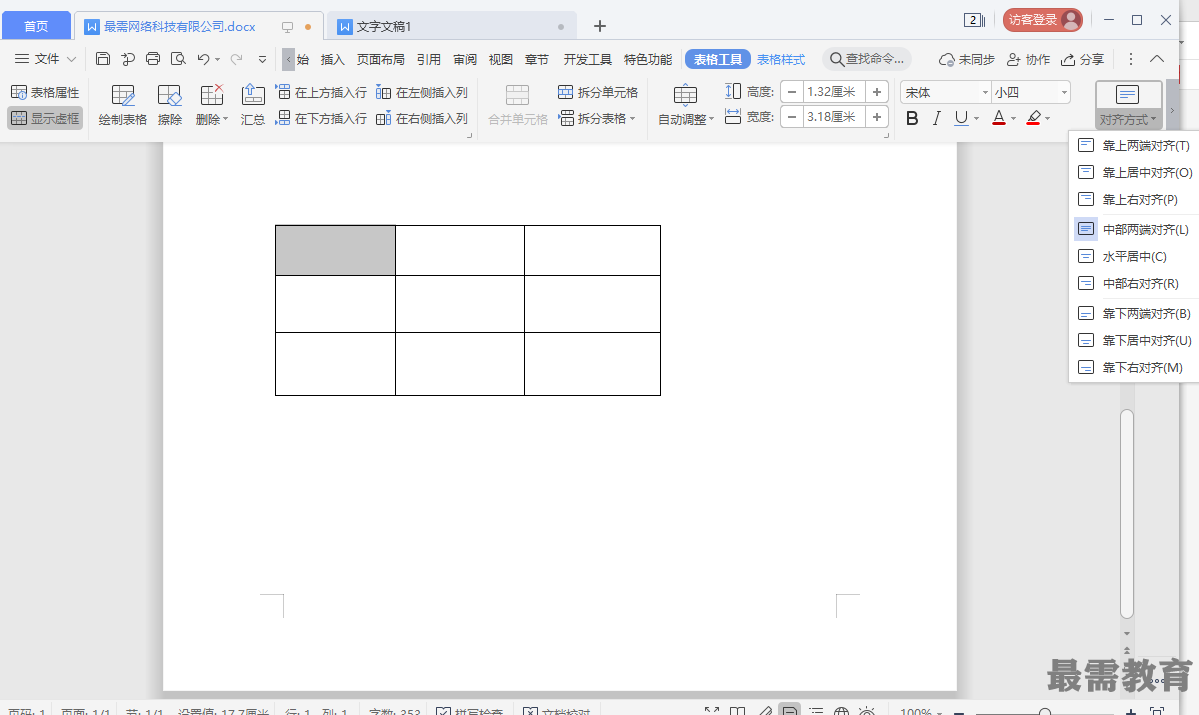Click the 查找命令 search box

coord(867,59)
